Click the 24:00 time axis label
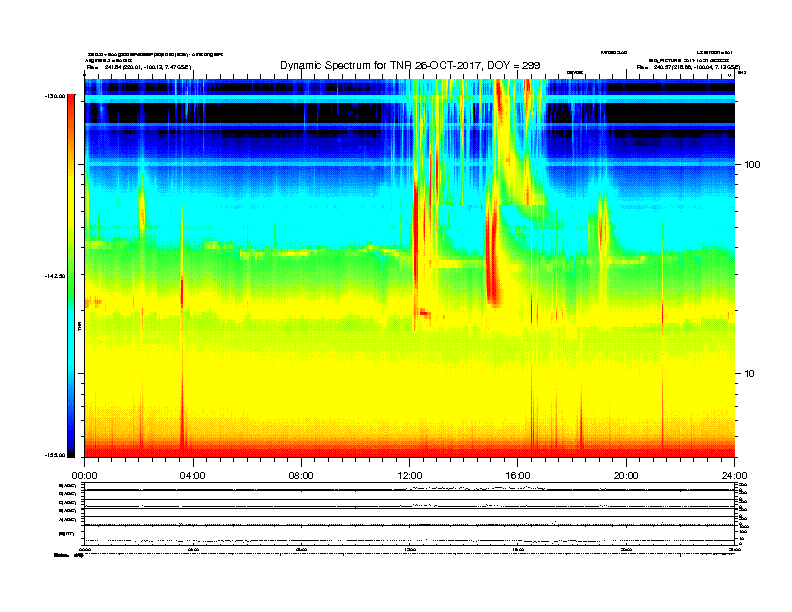Image resolution: width=792 pixels, height=612 pixels. (734, 476)
